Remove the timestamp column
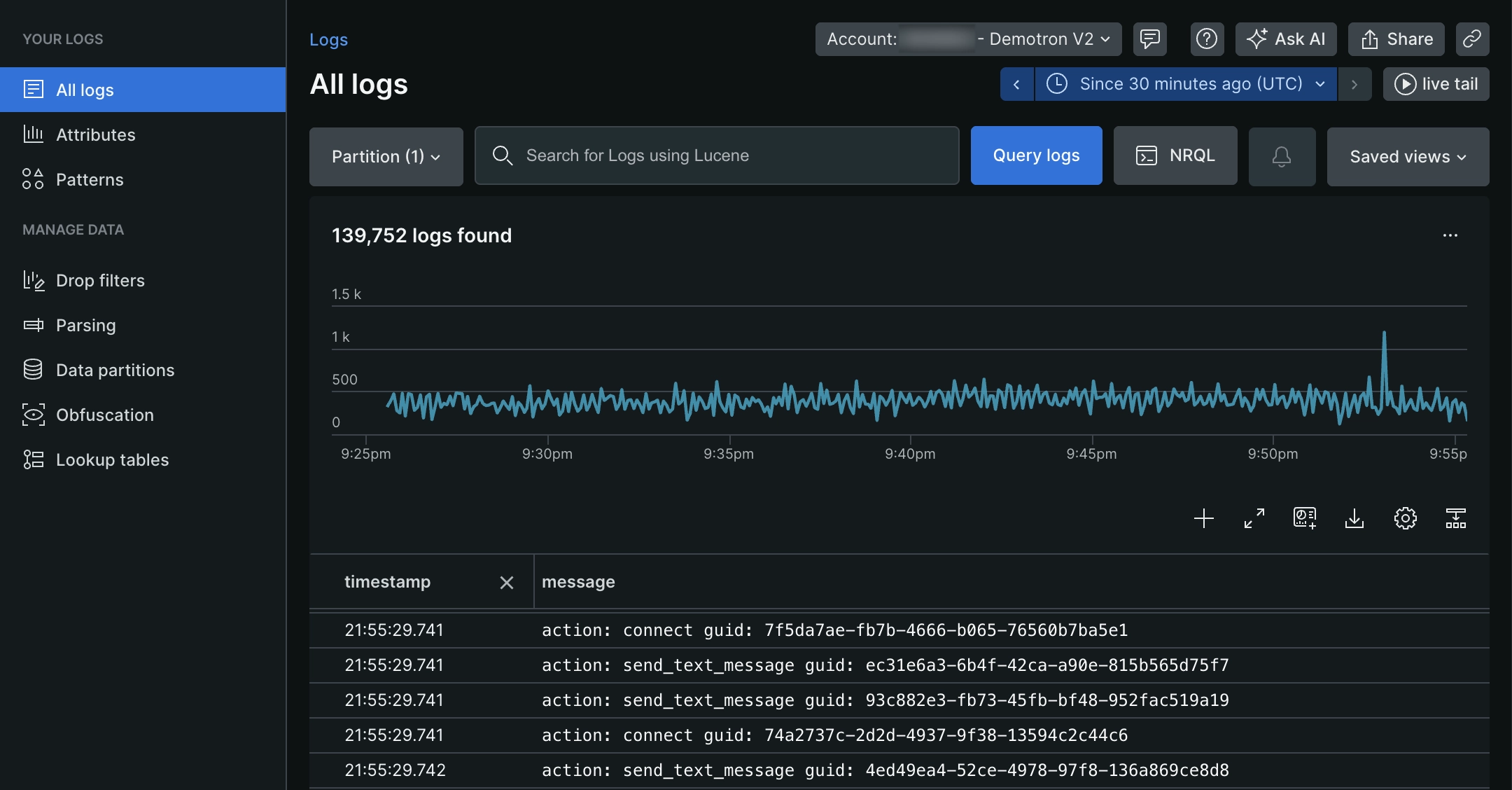1512x790 pixels. (507, 583)
